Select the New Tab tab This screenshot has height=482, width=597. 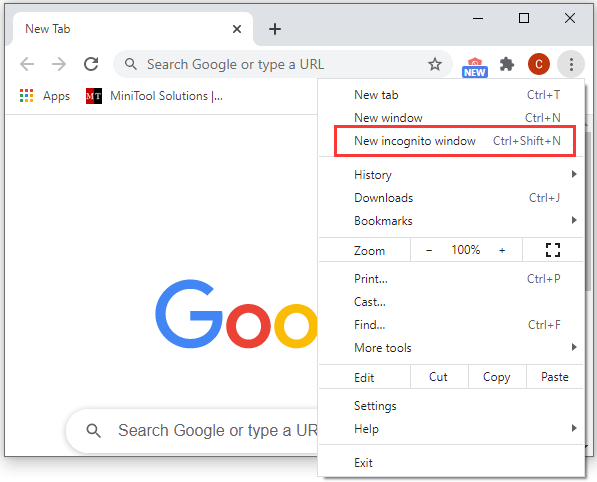pyautogui.click(x=132, y=29)
